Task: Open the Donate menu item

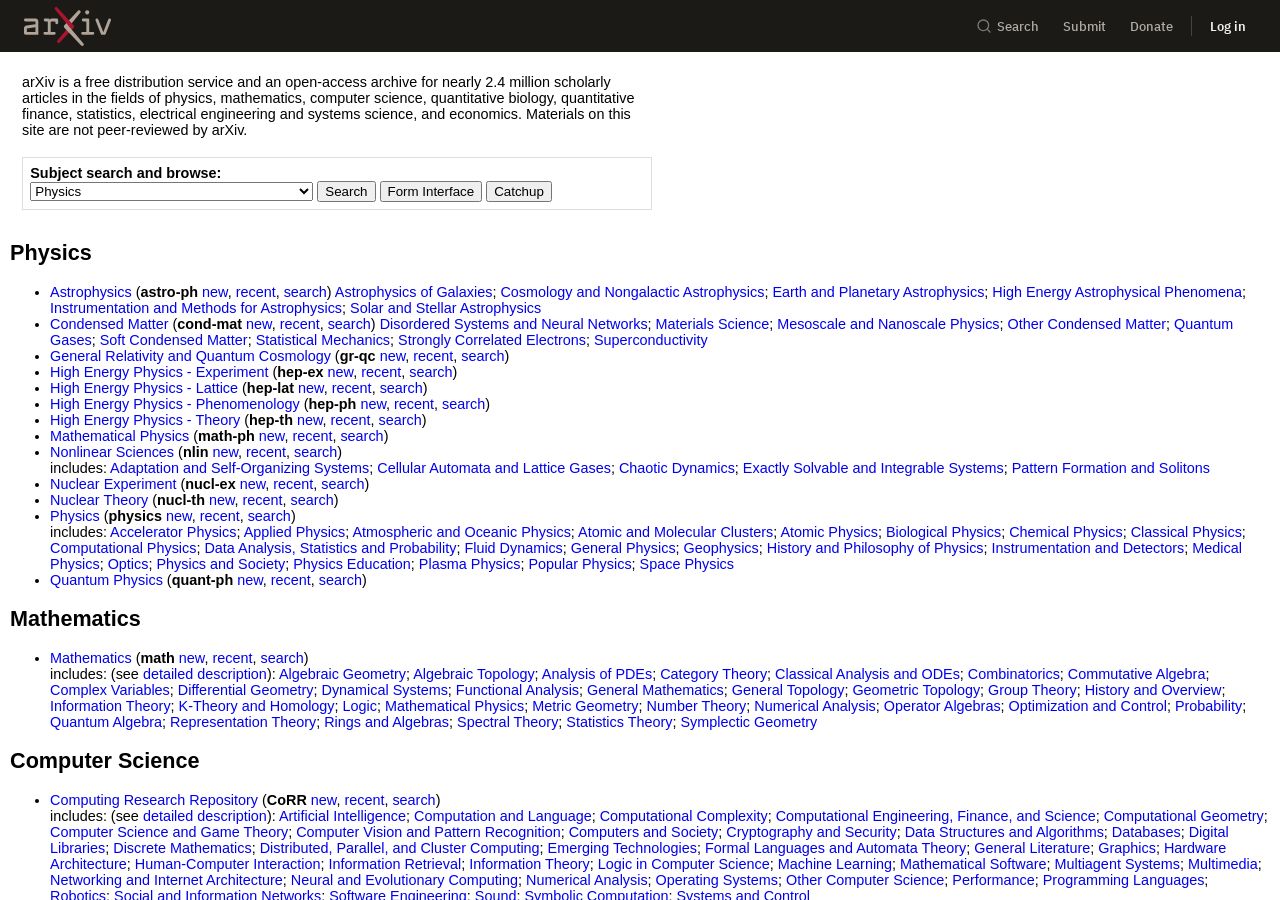Action: pyautogui.click(x=1151, y=26)
